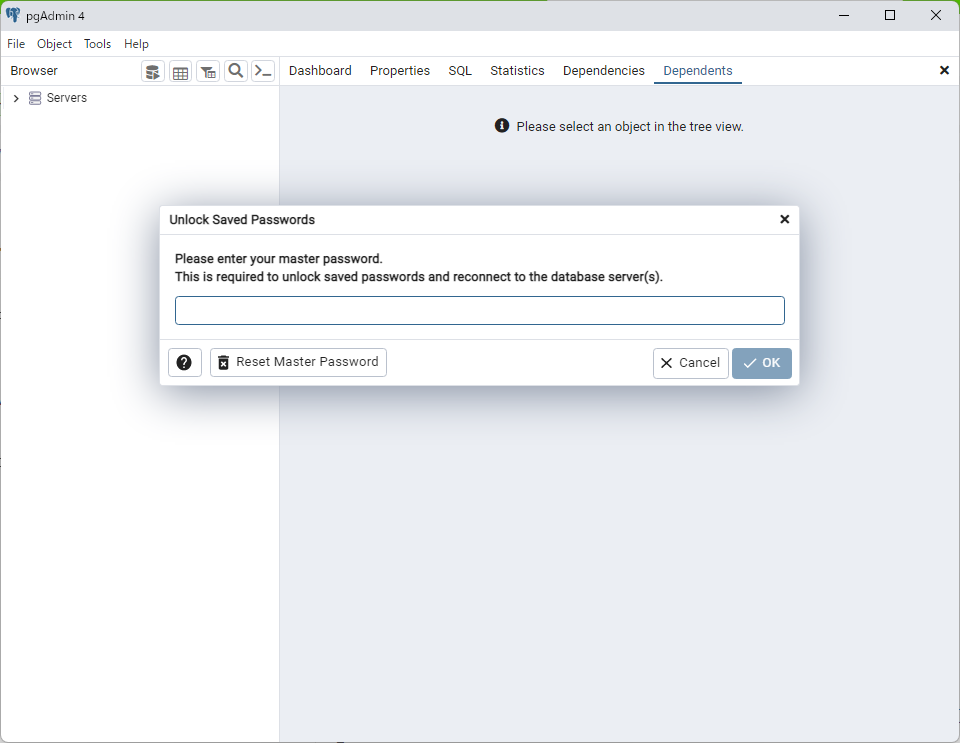Close the right-hand tab panel with X
The height and width of the screenshot is (743, 960).
pos(944,70)
